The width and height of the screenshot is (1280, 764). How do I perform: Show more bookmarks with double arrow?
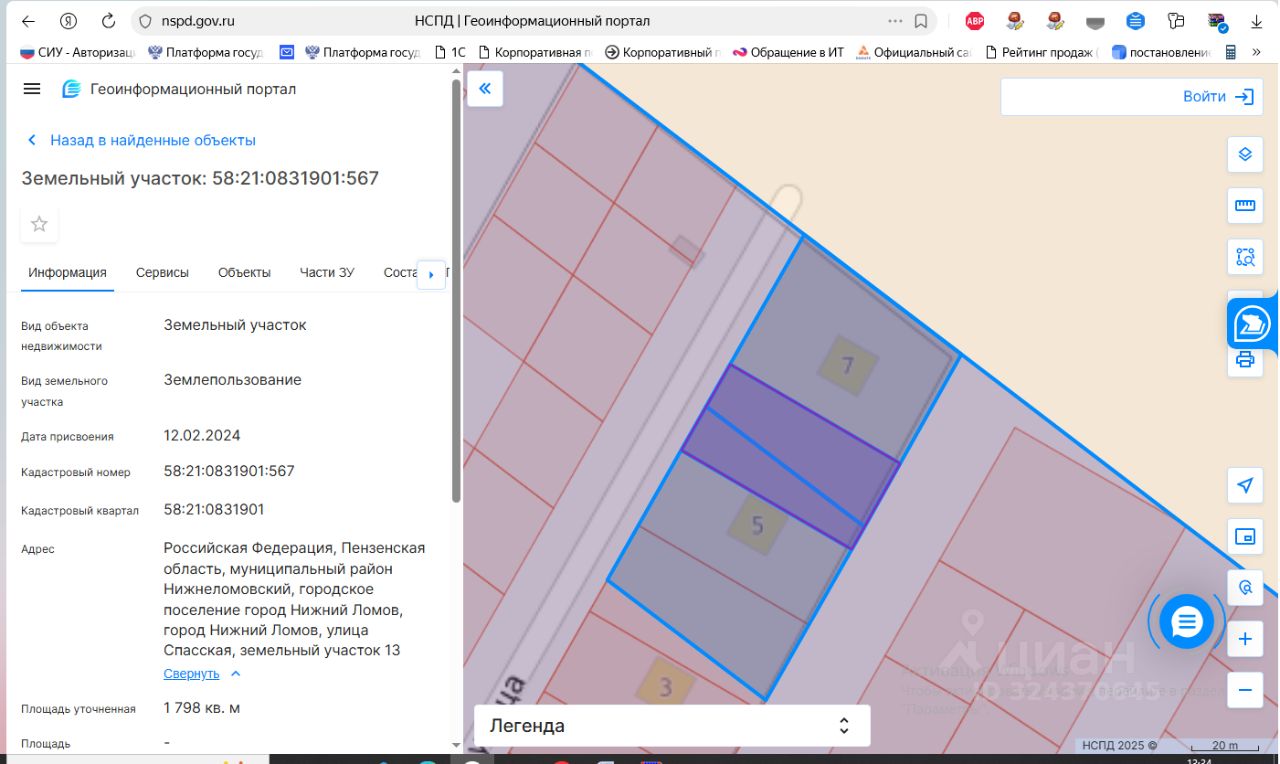1257,52
